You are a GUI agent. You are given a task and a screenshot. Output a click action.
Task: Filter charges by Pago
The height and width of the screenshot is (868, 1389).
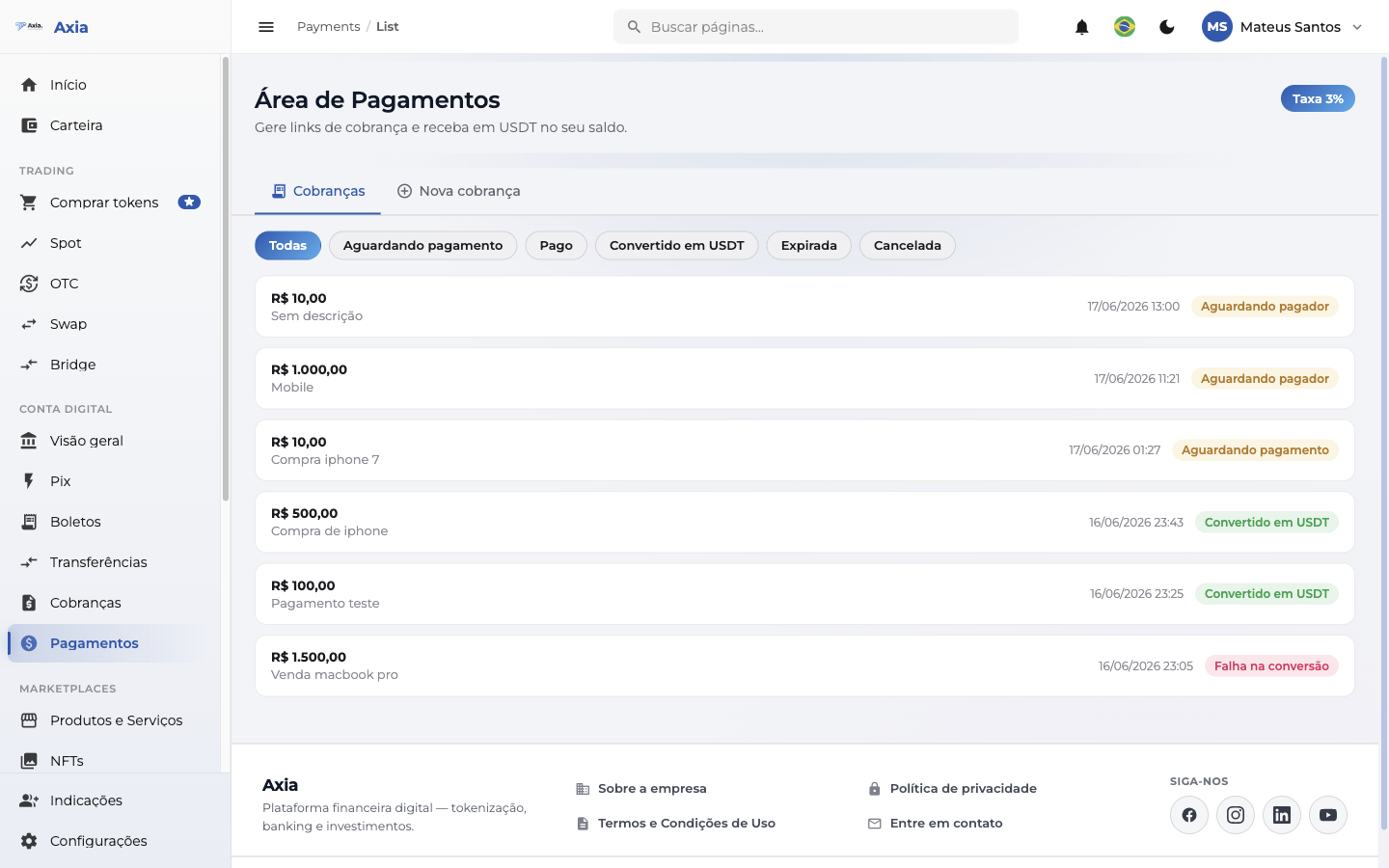557,246
